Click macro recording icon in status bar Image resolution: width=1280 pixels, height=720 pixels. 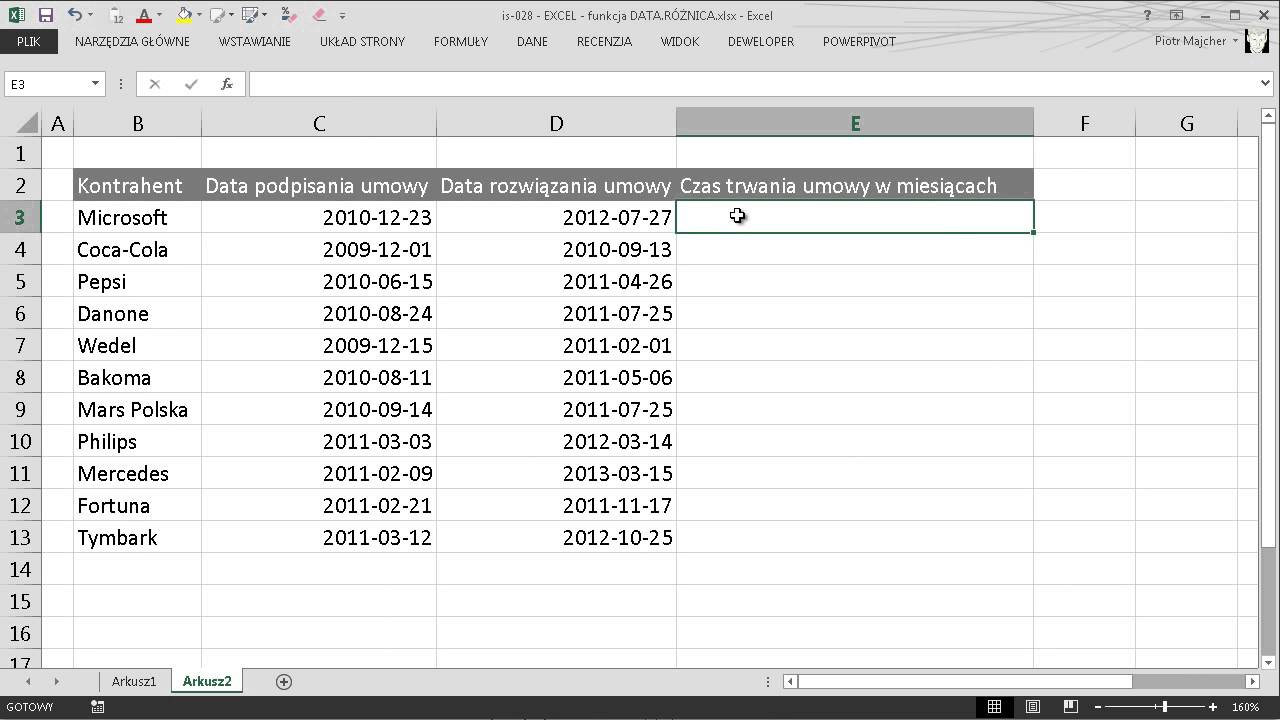coord(97,707)
